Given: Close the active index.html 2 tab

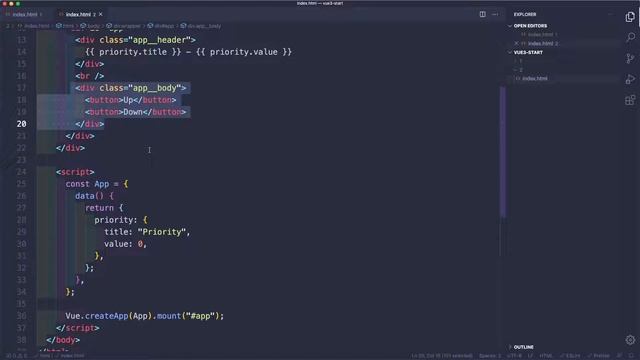Looking at the screenshot, I should [101, 14].
